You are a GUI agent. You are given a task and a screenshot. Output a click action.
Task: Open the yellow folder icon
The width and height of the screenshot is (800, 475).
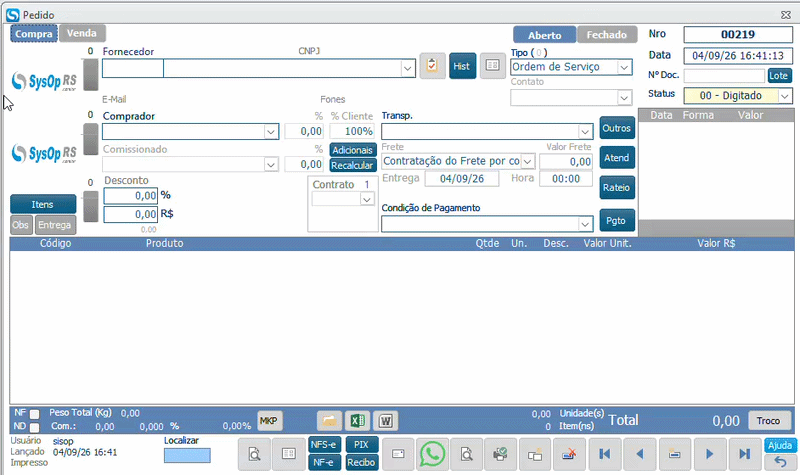[x=329, y=421]
